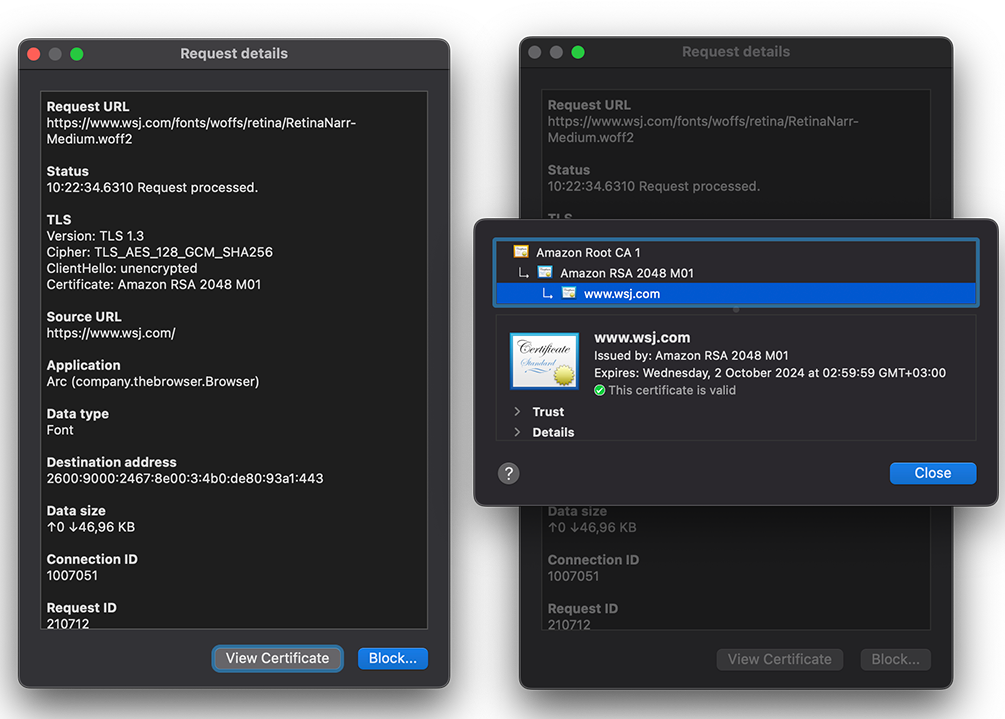Click the TLS cipher line TLS_AES_128_GCM_SHA256
The width and height of the screenshot is (1005, 719).
(160, 252)
